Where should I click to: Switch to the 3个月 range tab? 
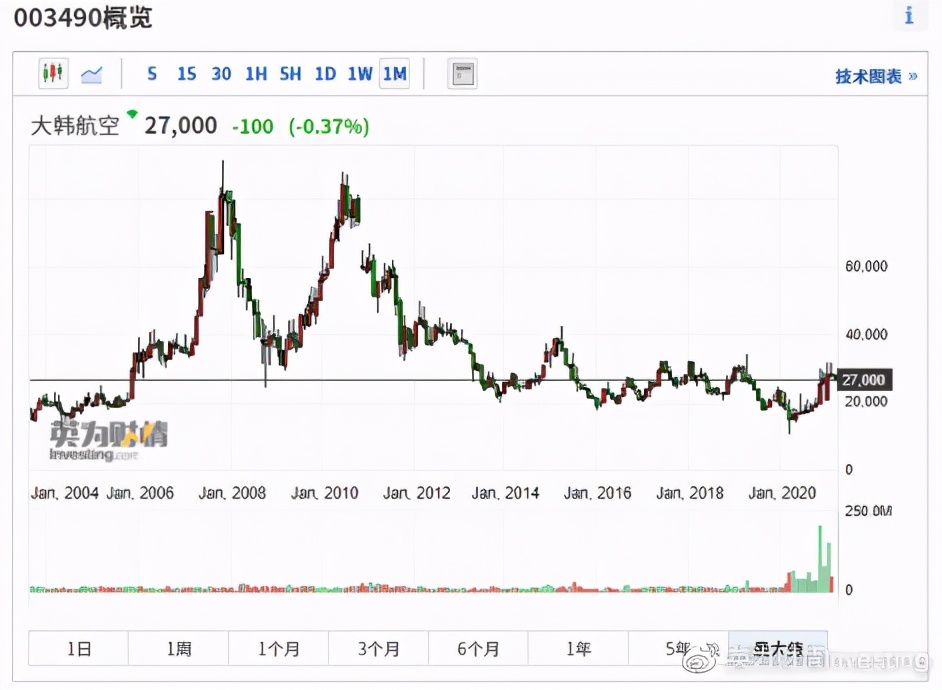coord(378,648)
